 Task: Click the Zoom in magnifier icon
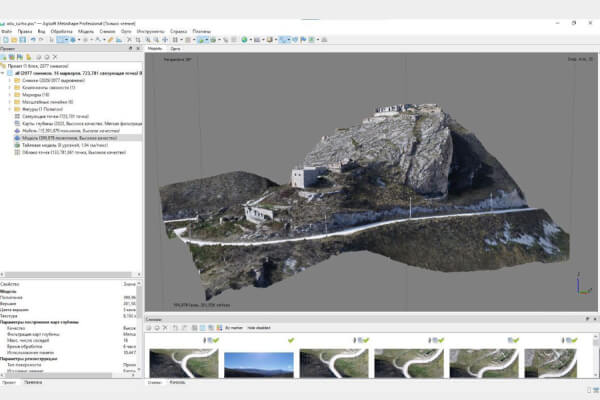[x=148, y=40]
